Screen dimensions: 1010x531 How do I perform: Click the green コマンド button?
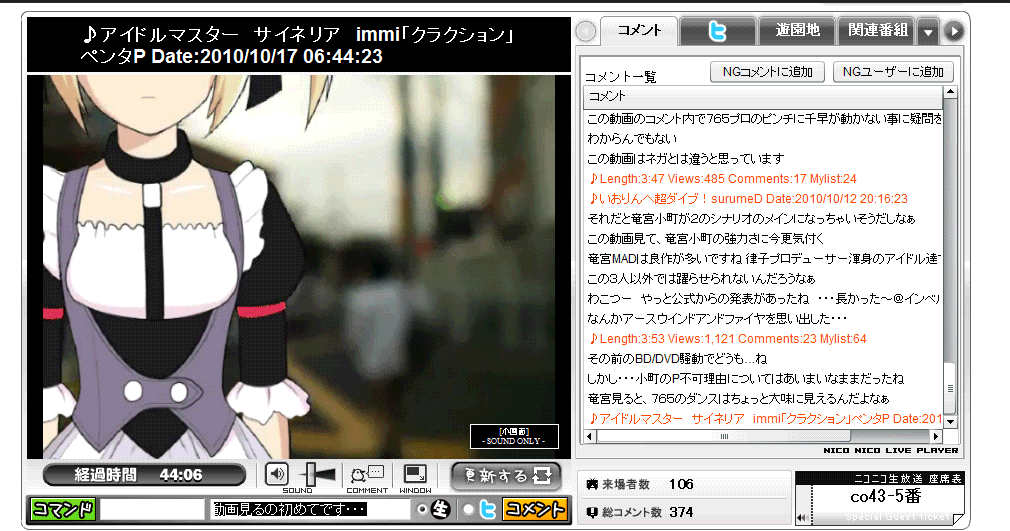pos(63,509)
